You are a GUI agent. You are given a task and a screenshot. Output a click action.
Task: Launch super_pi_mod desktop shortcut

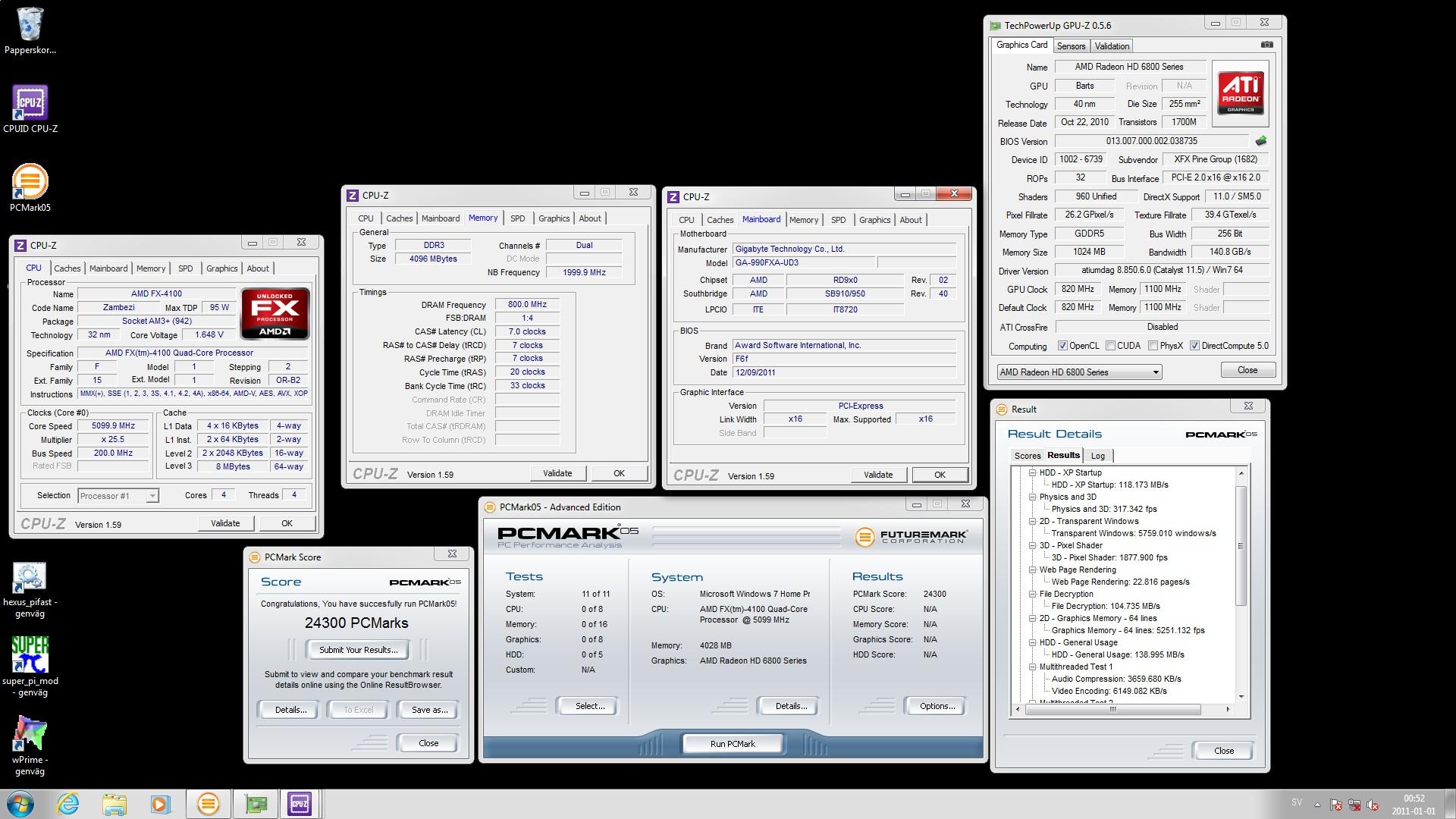point(30,667)
